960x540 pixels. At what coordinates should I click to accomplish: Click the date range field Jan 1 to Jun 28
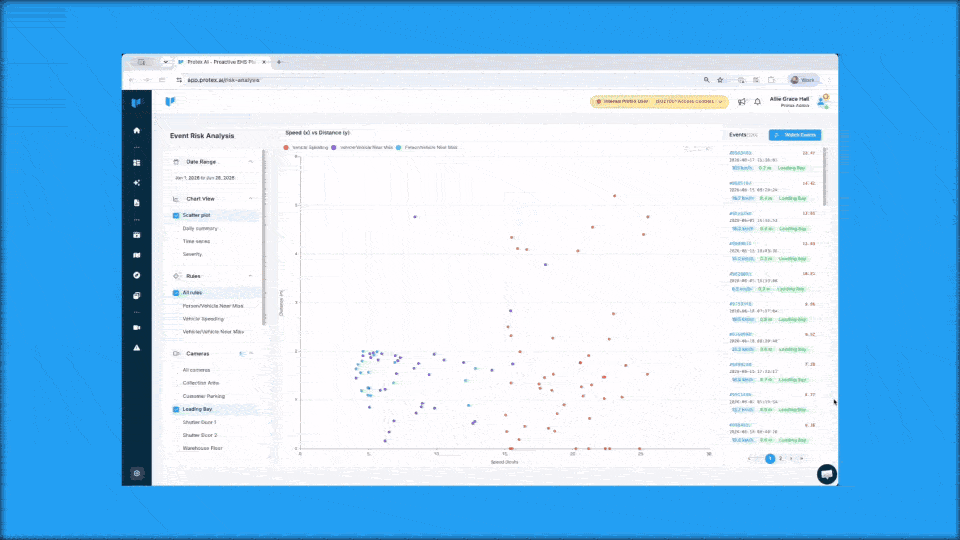[x=205, y=178]
